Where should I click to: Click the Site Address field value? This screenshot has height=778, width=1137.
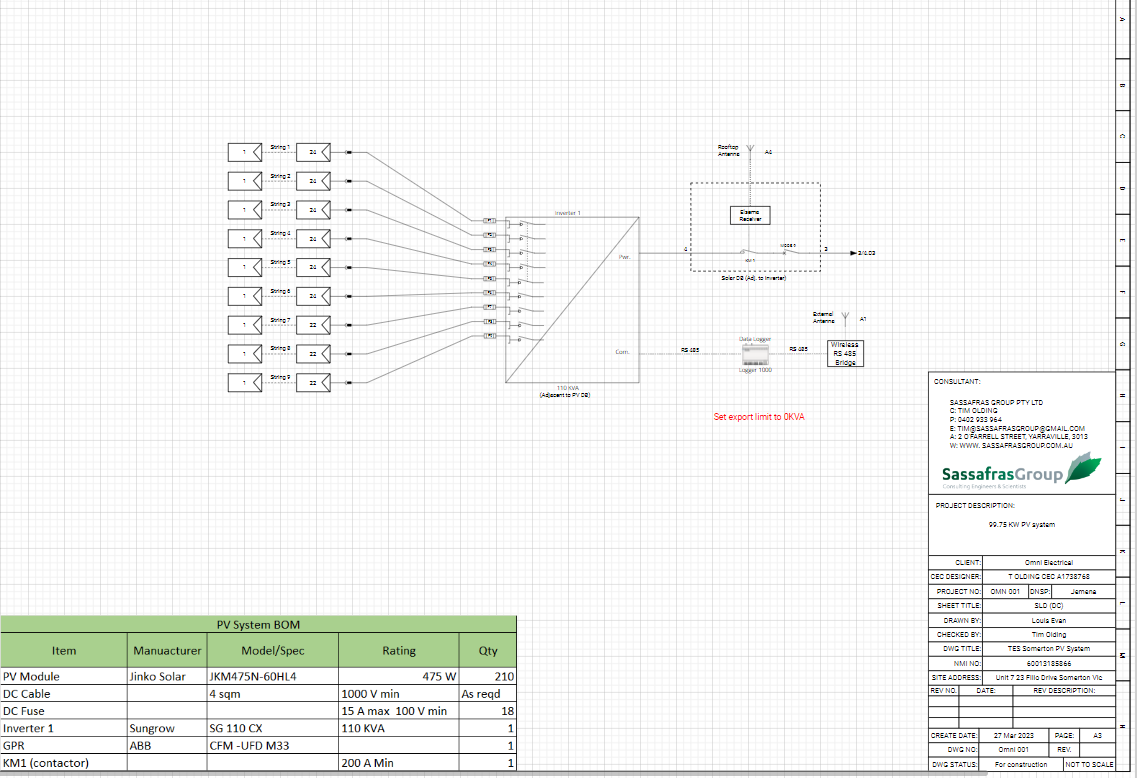[x=1046, y=677]
